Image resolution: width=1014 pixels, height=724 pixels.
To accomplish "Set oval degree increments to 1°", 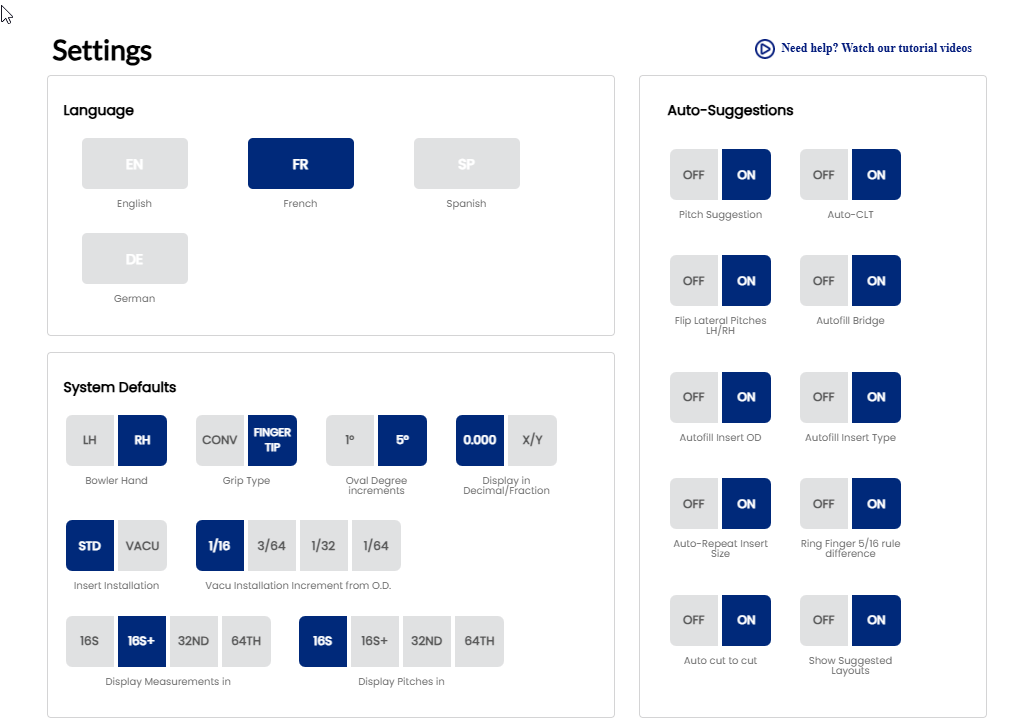I will [x=351, y=440].
